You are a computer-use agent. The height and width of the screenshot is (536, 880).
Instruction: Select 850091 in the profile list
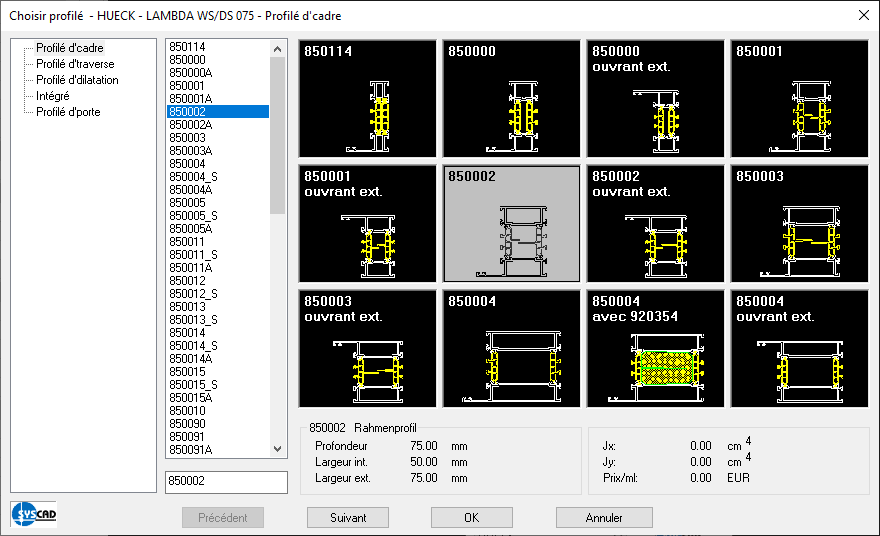click(218, 437)
